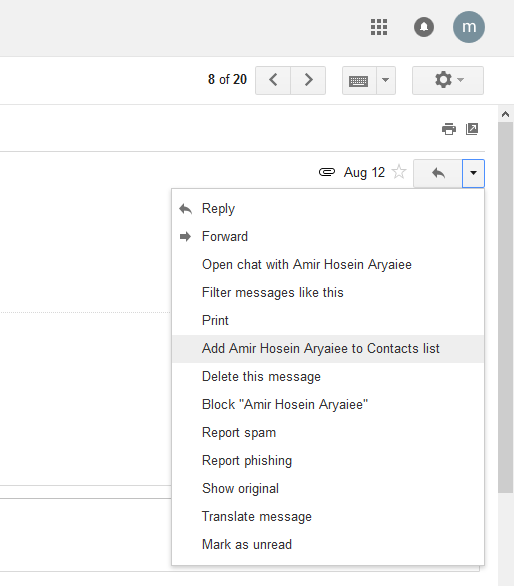Expand the input tools dropdown arrow
The image size is (514, 586).
coord(386,80)
